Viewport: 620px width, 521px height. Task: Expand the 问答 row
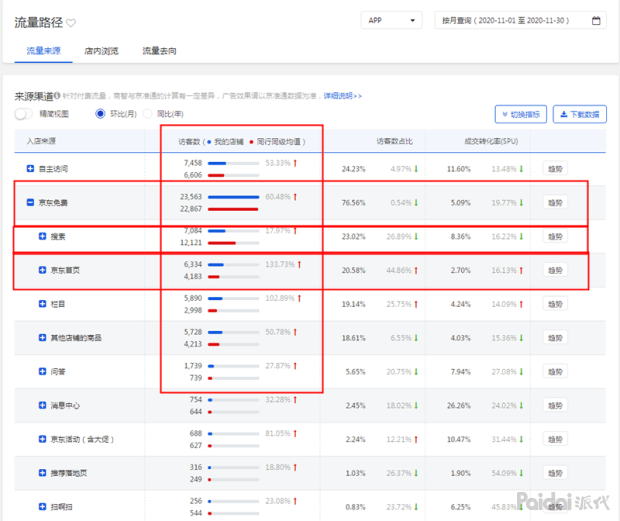42,371
